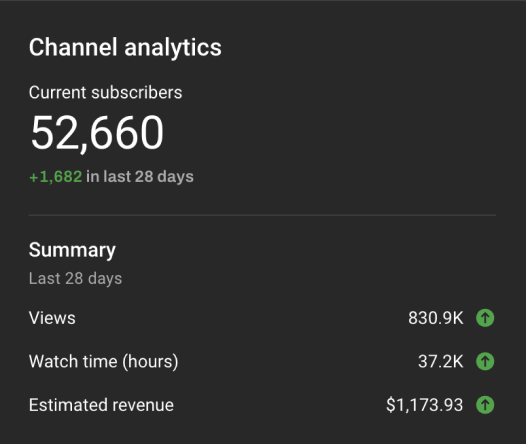
Task: Click the word analytics in the title
Action: [173, 48]
